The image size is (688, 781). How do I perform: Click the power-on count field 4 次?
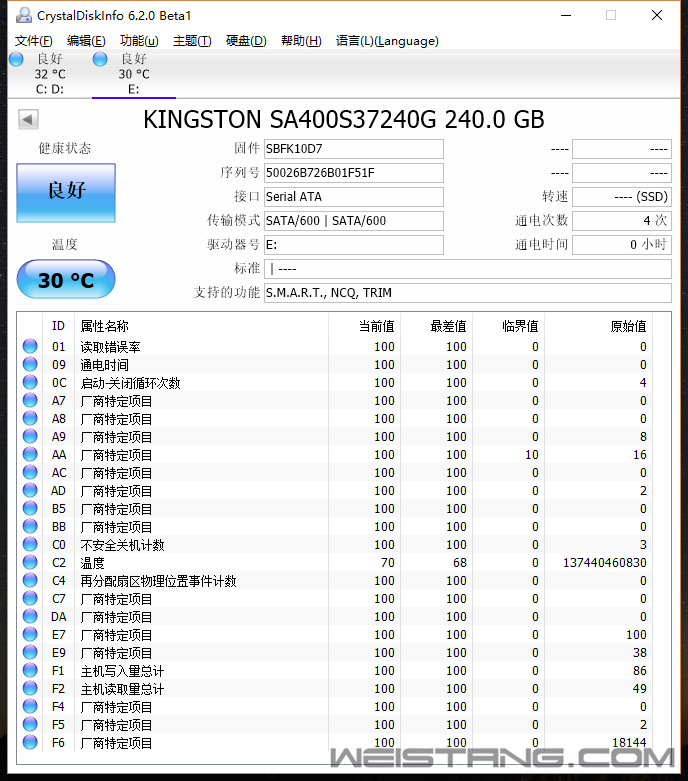[622, 221]
